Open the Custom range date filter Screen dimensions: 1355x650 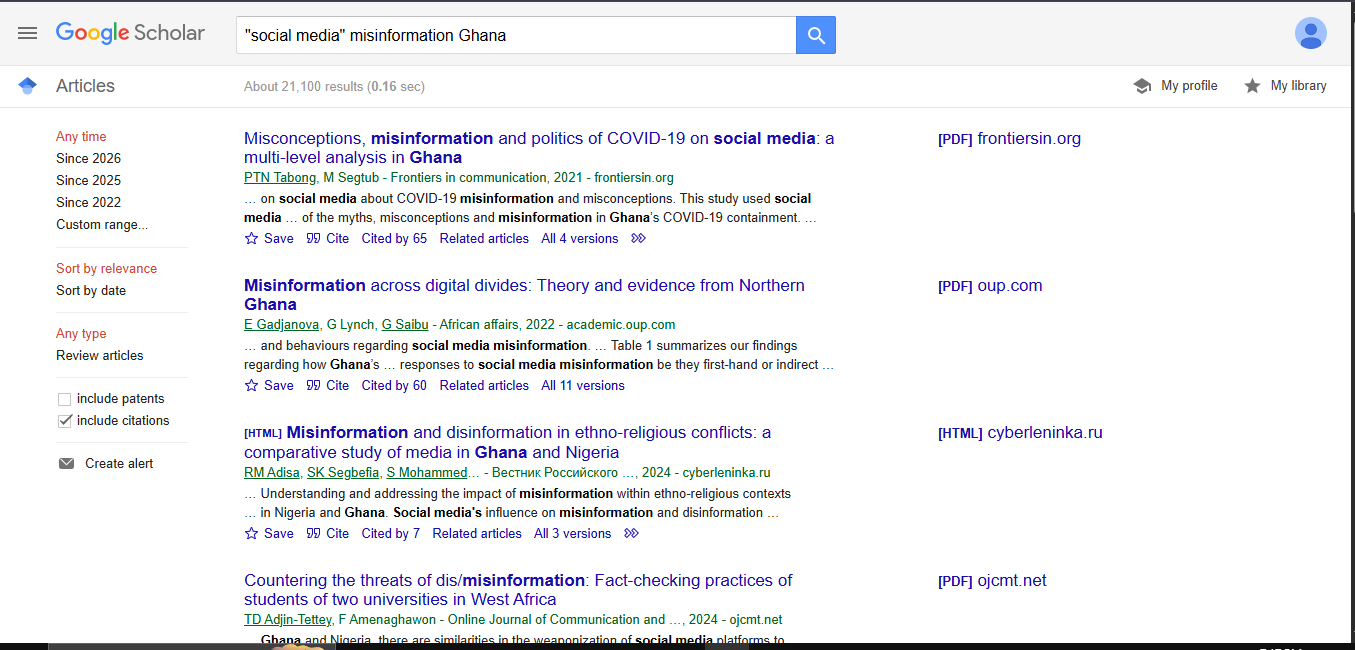point(102,224)
